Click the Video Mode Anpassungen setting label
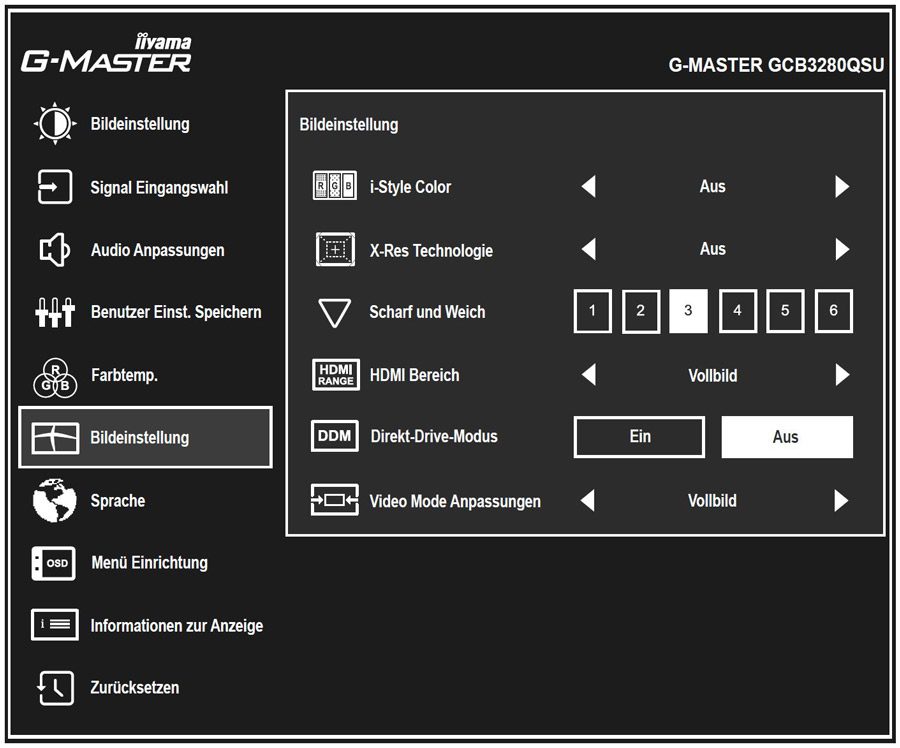 point(455,502)
